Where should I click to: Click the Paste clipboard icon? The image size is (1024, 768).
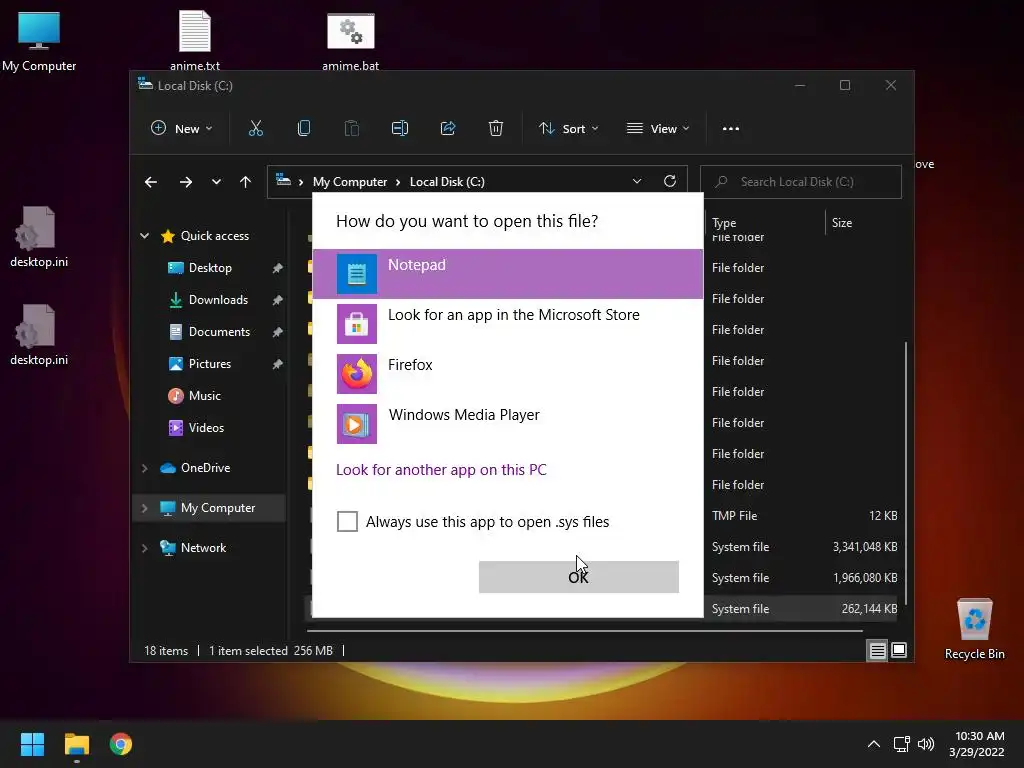pyautogui.click(x=351, y=129)
